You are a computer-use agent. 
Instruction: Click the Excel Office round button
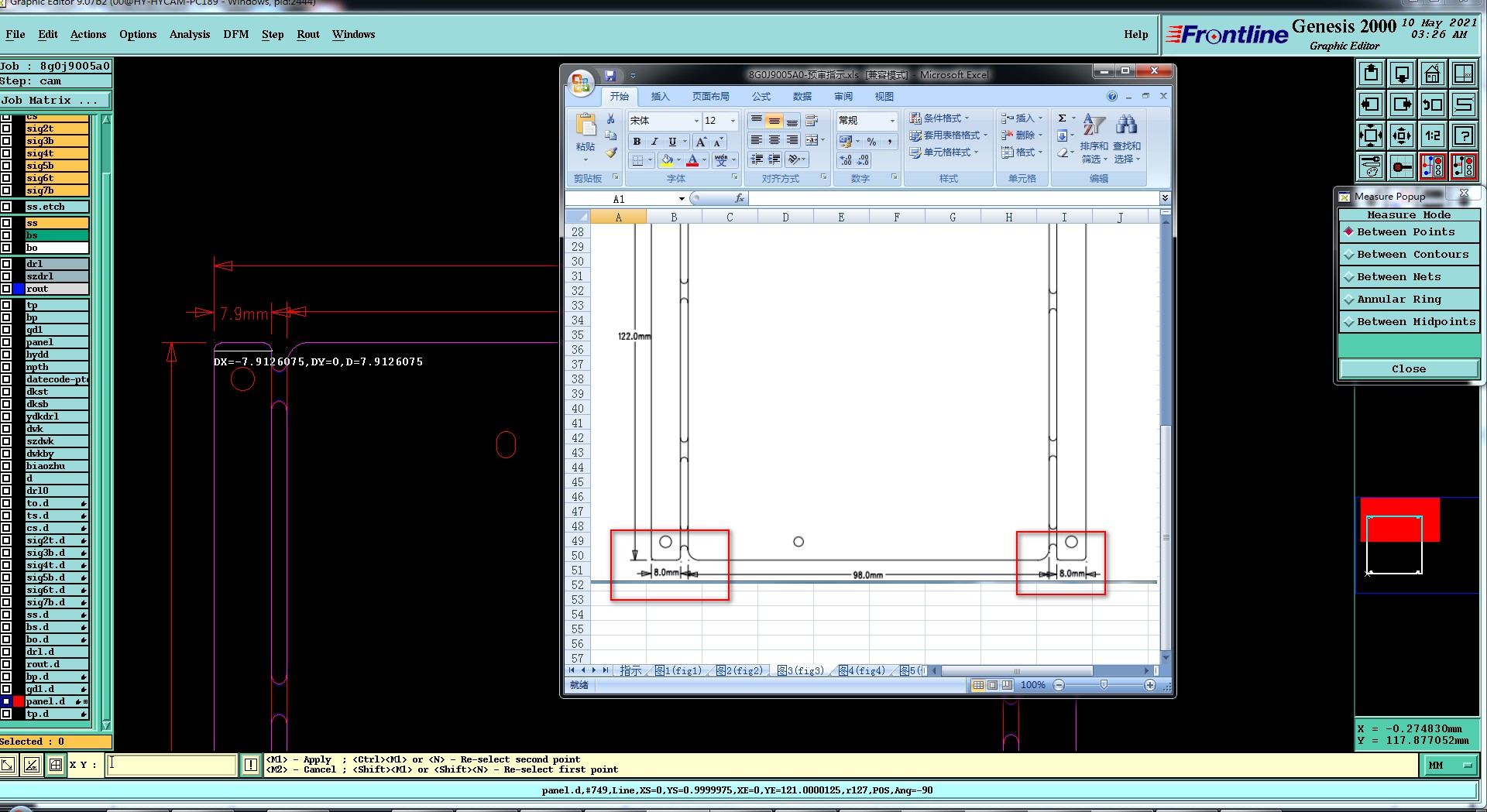coord(581,82)
